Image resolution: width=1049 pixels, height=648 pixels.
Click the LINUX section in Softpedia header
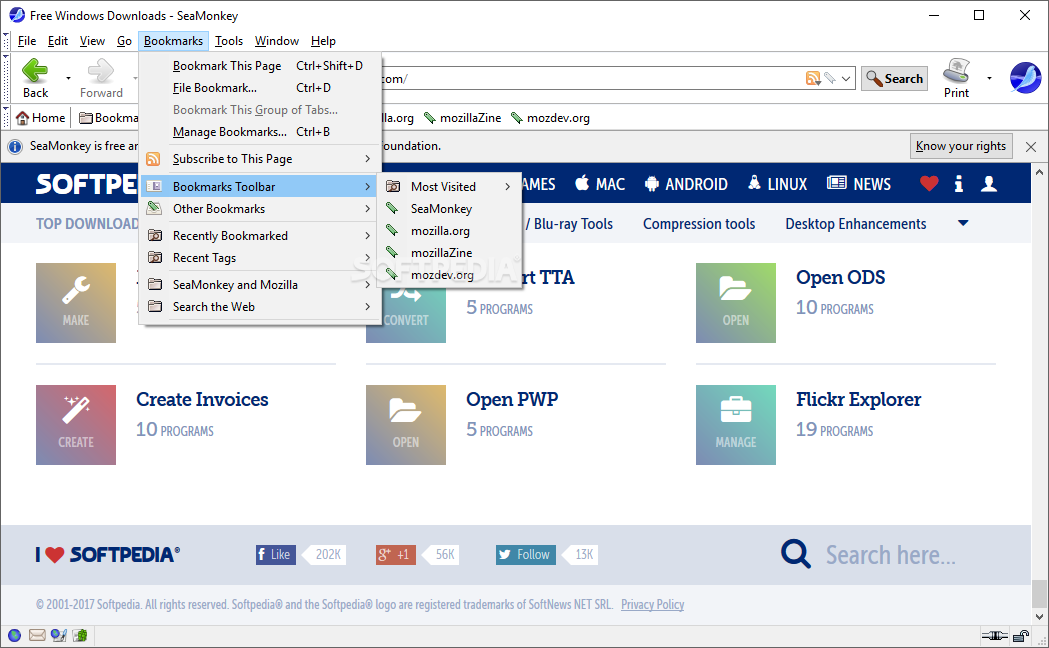tap(777, 184)
